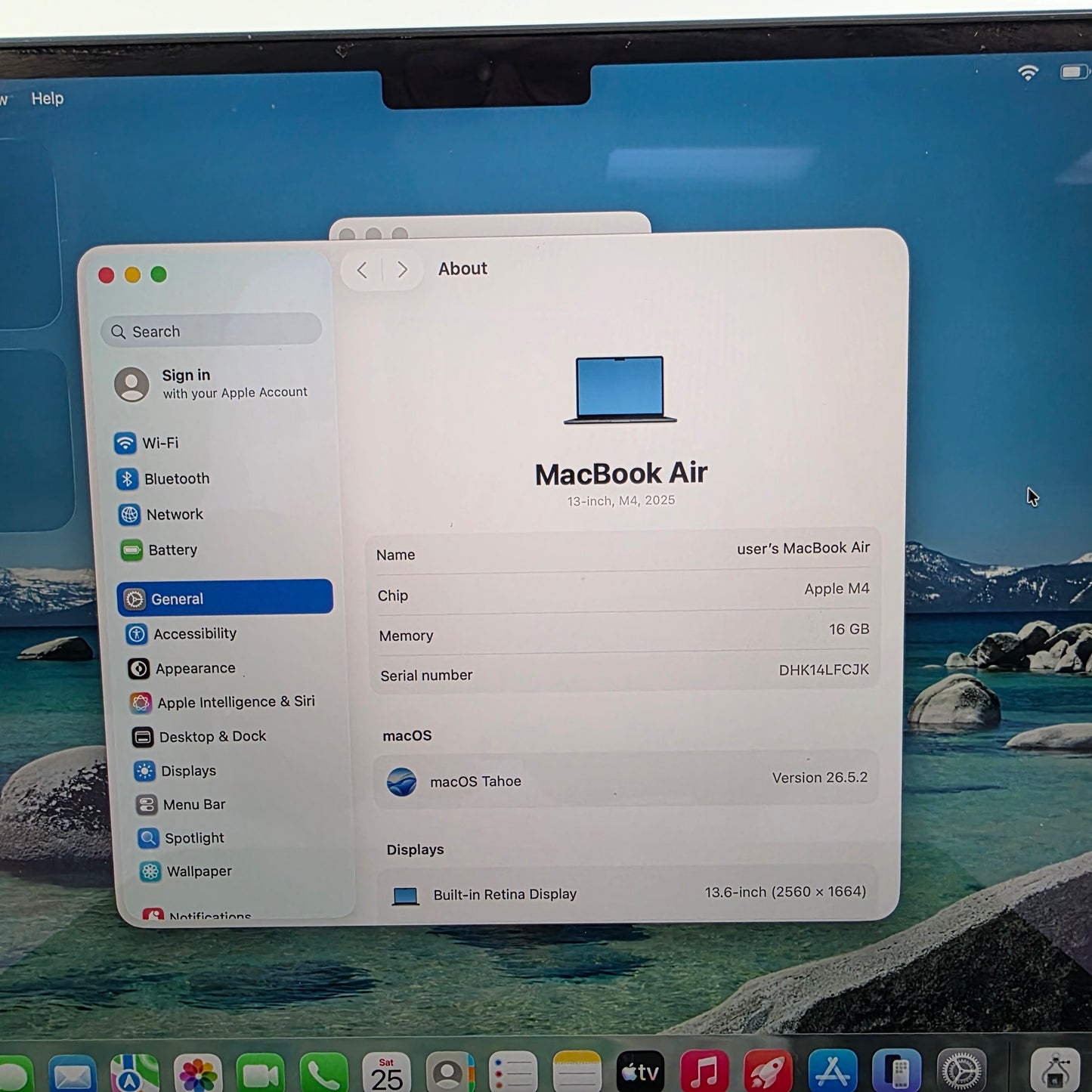Click serial number "DHK14LFCJK"
1092x1092 pixels.
click(824, 670)
